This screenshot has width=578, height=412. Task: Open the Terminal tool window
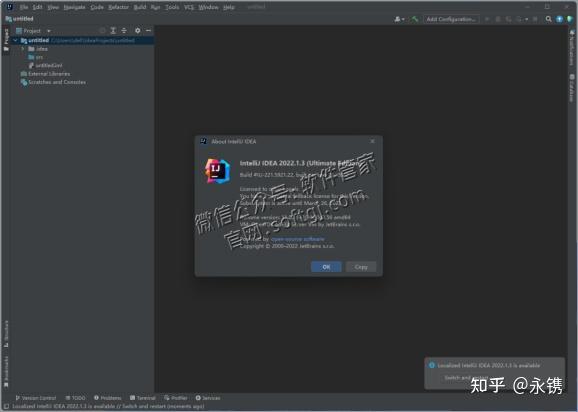143,398
